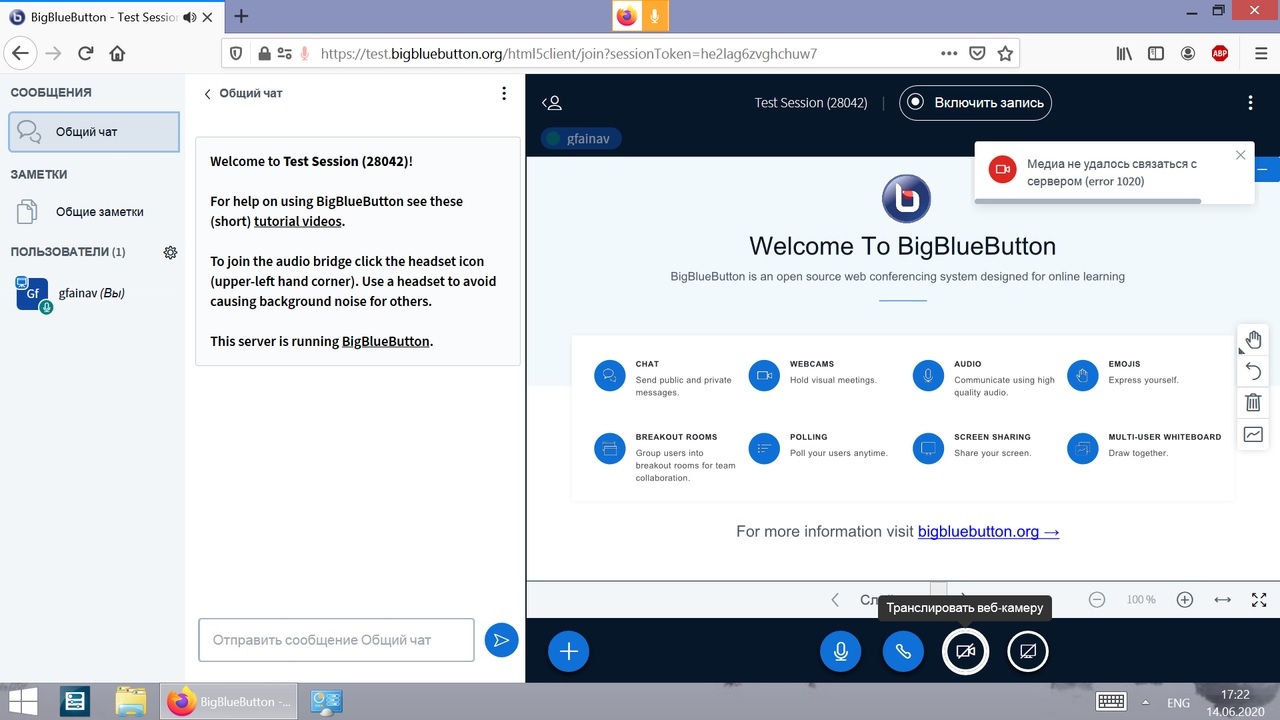Open the Windows Start menu
Screen dimensions: 1280x720
pyautogui.click(x=24, y=702)
